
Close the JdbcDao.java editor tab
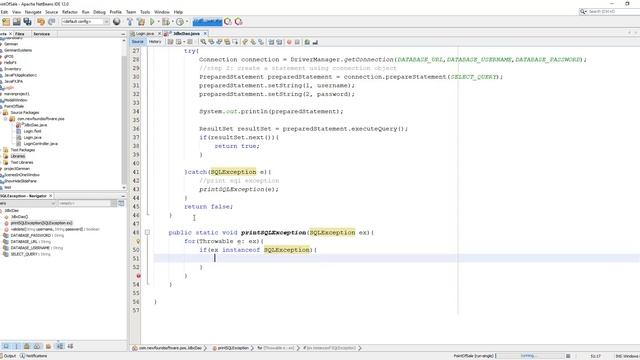click(205, 33)
